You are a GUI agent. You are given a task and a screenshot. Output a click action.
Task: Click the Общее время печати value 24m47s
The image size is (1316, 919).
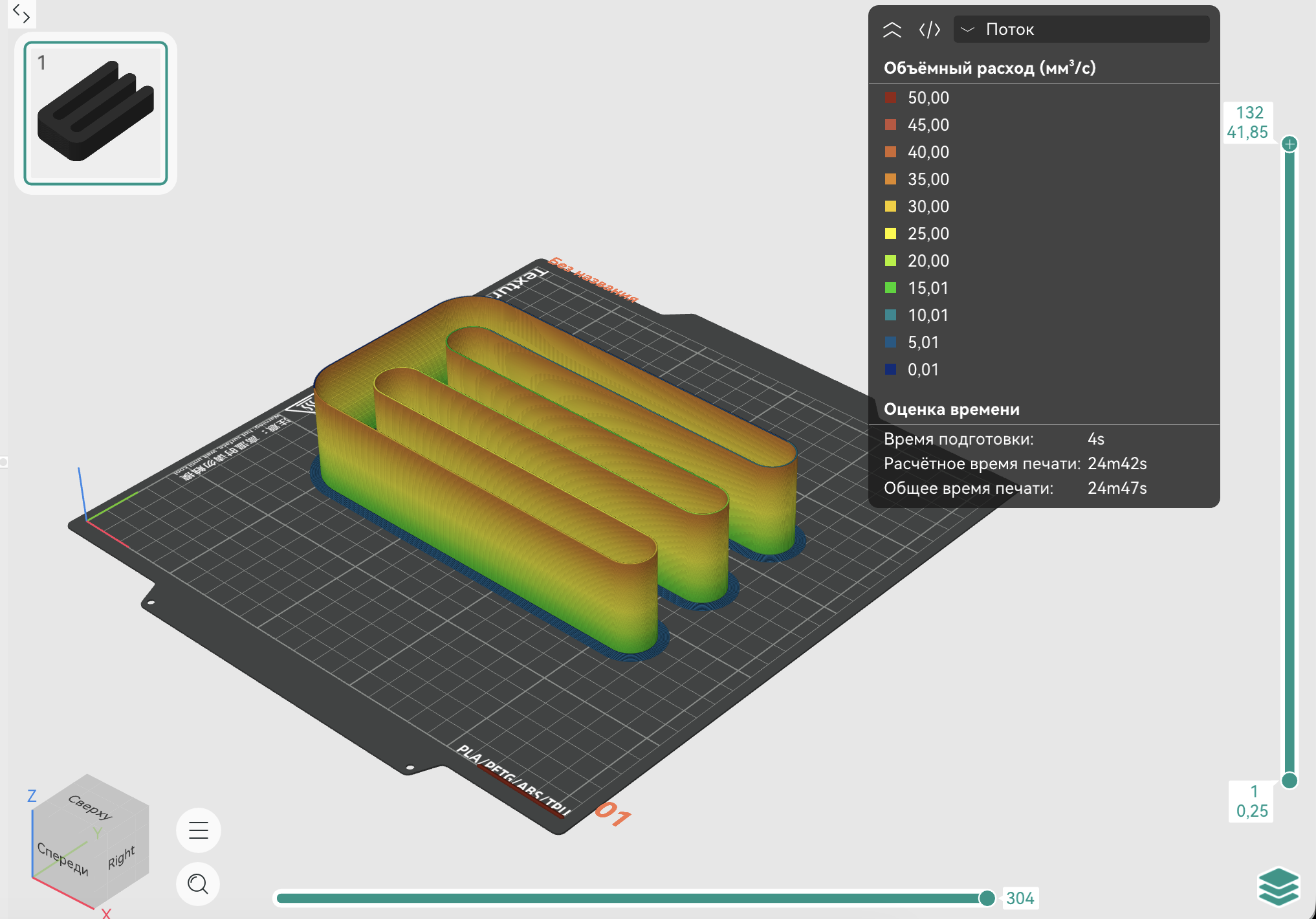click(x=1117, y=488)
